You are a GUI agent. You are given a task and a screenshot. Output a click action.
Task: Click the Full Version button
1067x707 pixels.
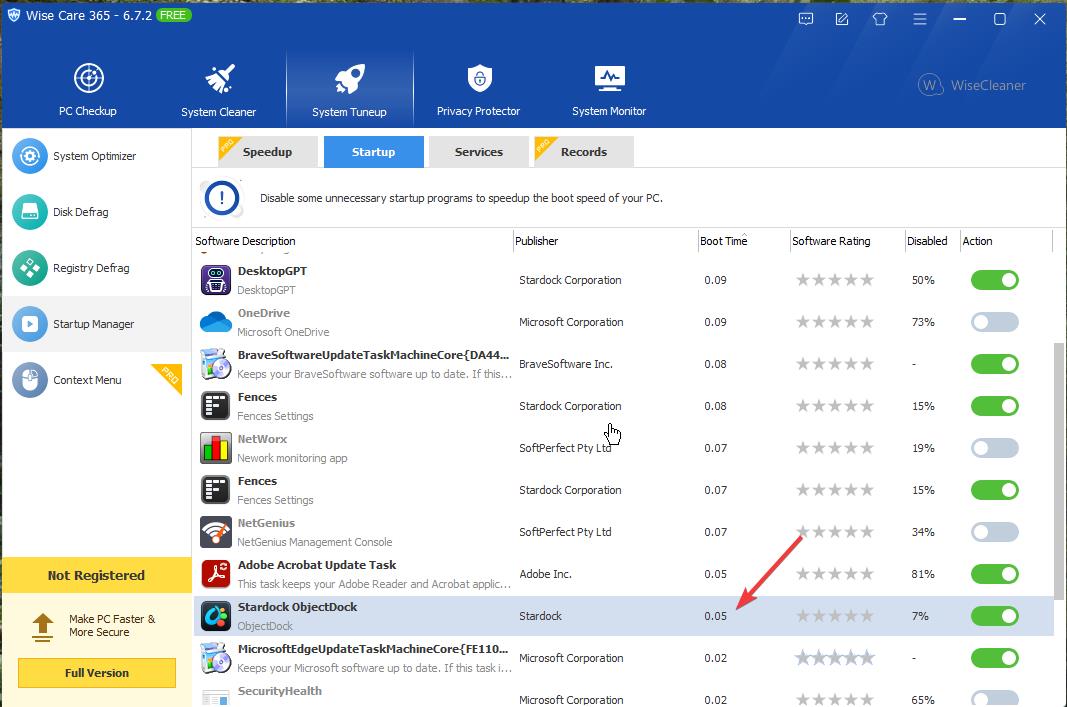coord(97,673)
